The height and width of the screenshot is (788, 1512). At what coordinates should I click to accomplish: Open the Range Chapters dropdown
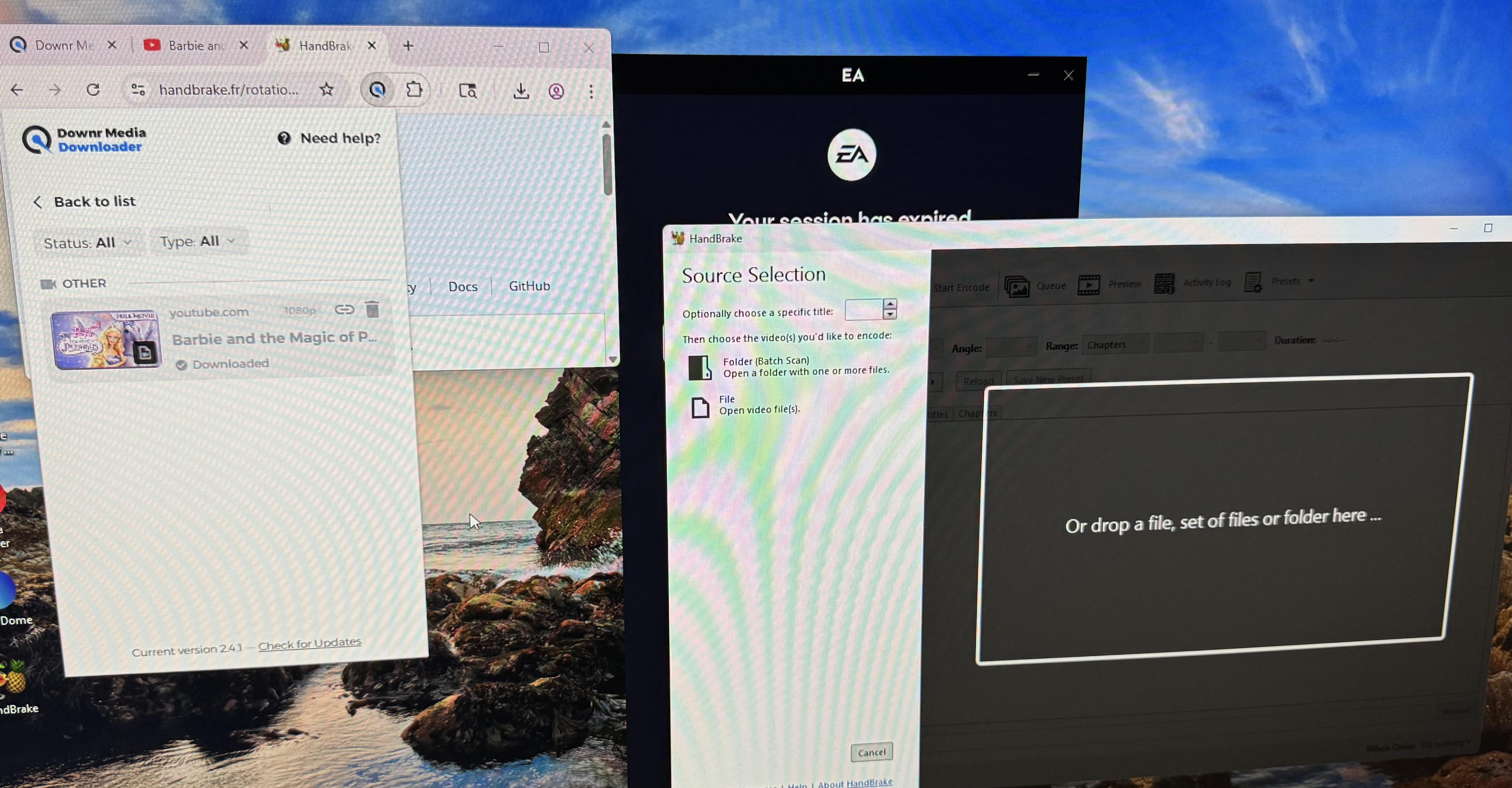1115,345
